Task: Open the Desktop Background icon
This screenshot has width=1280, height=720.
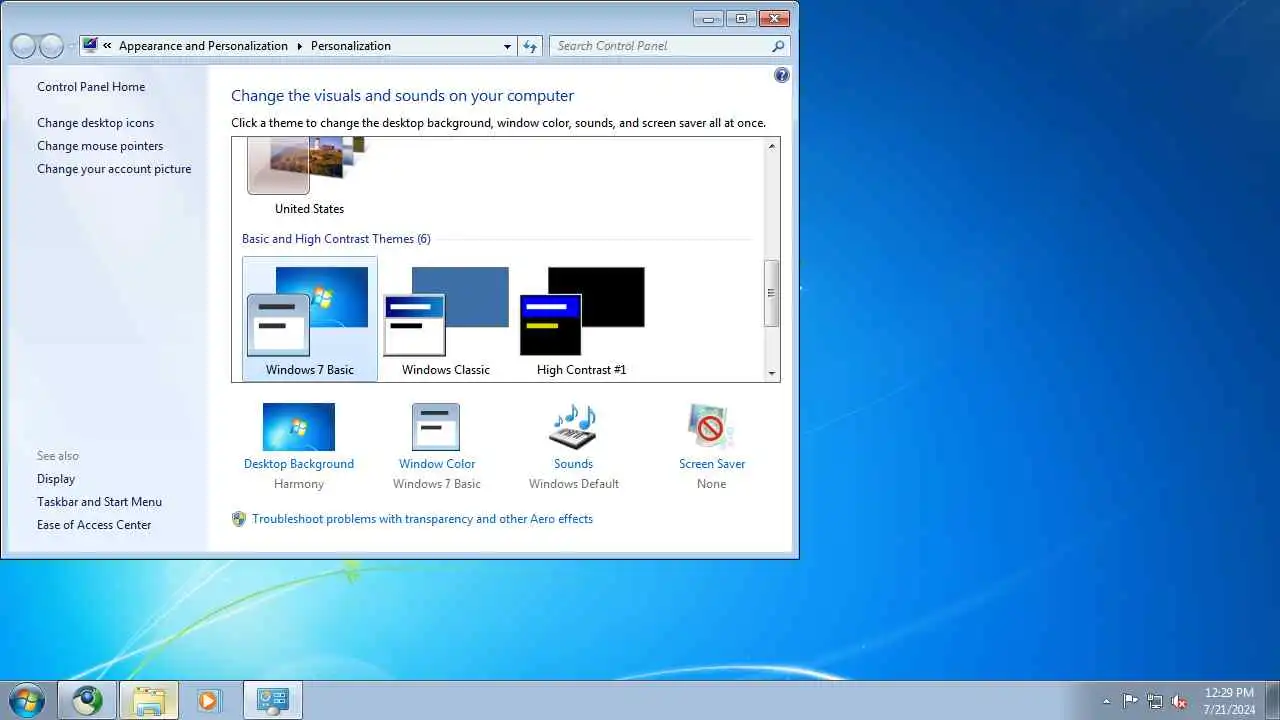Action: [299, 427]
